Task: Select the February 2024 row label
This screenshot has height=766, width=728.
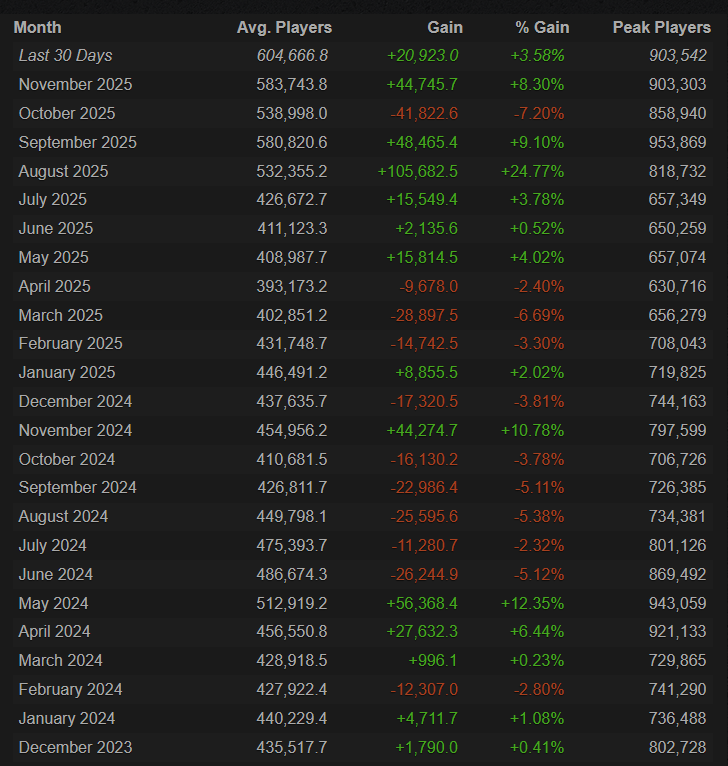Action: [70, 689]
